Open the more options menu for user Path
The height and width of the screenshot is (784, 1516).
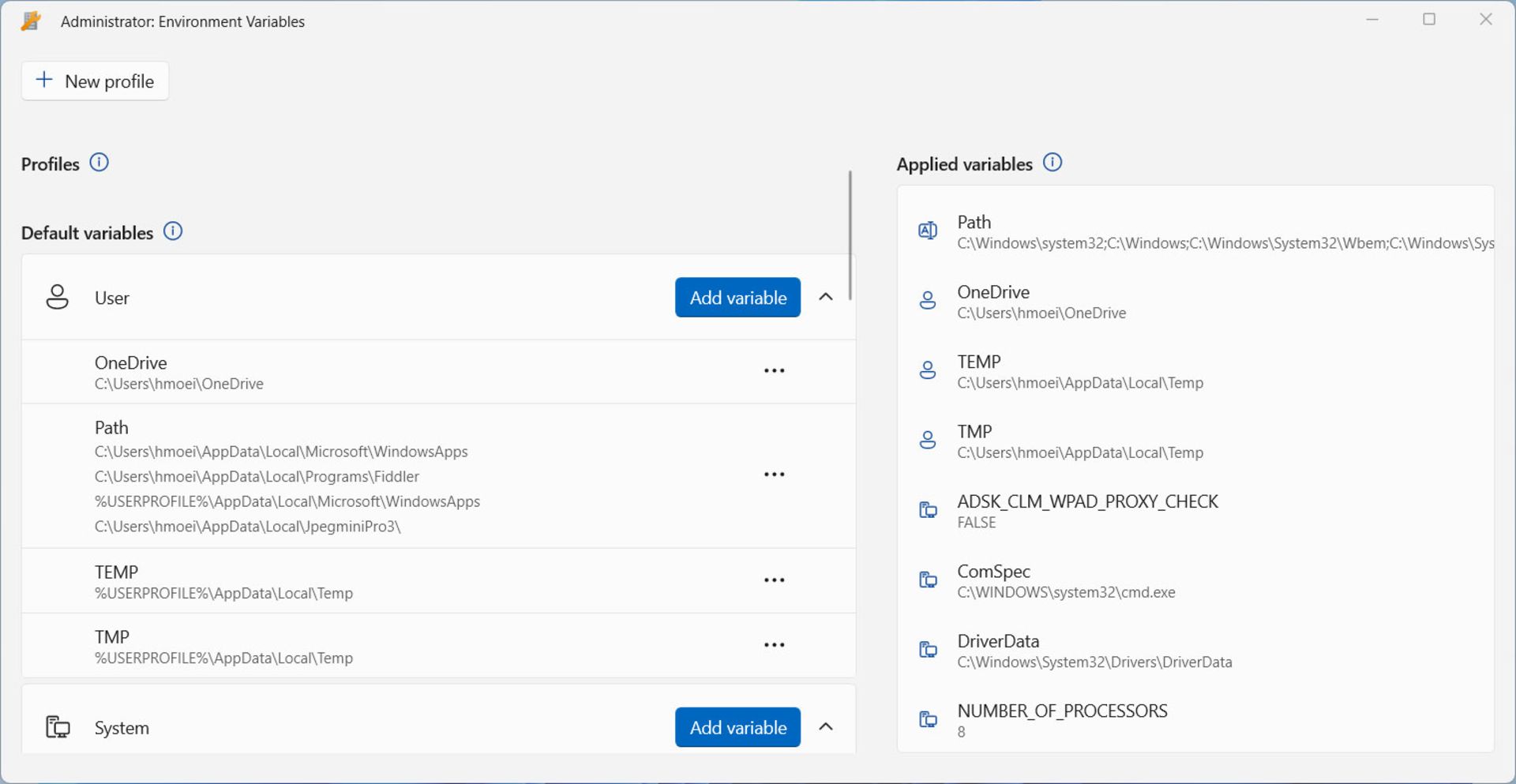(x=774, y=475)
